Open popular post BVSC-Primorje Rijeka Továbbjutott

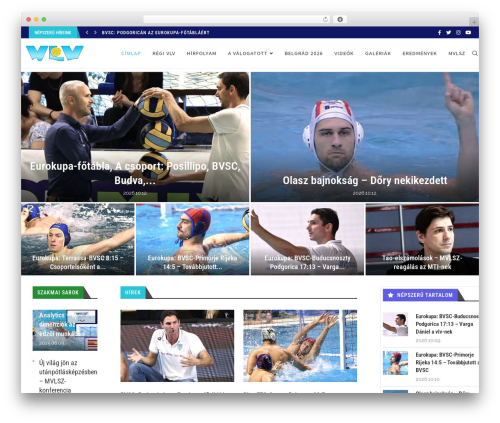[x=447, y=362]
